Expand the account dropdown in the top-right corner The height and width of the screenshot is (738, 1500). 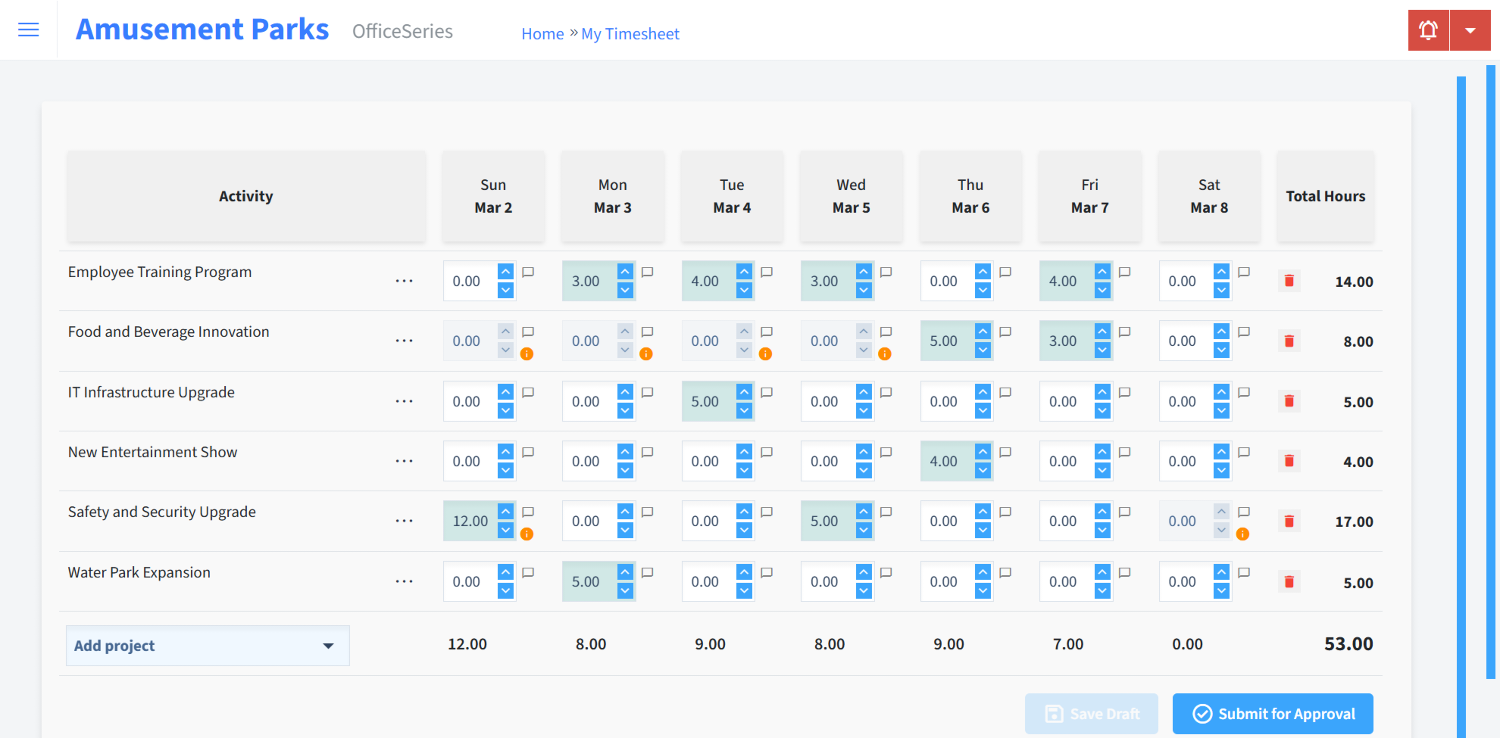point(1470,30)
